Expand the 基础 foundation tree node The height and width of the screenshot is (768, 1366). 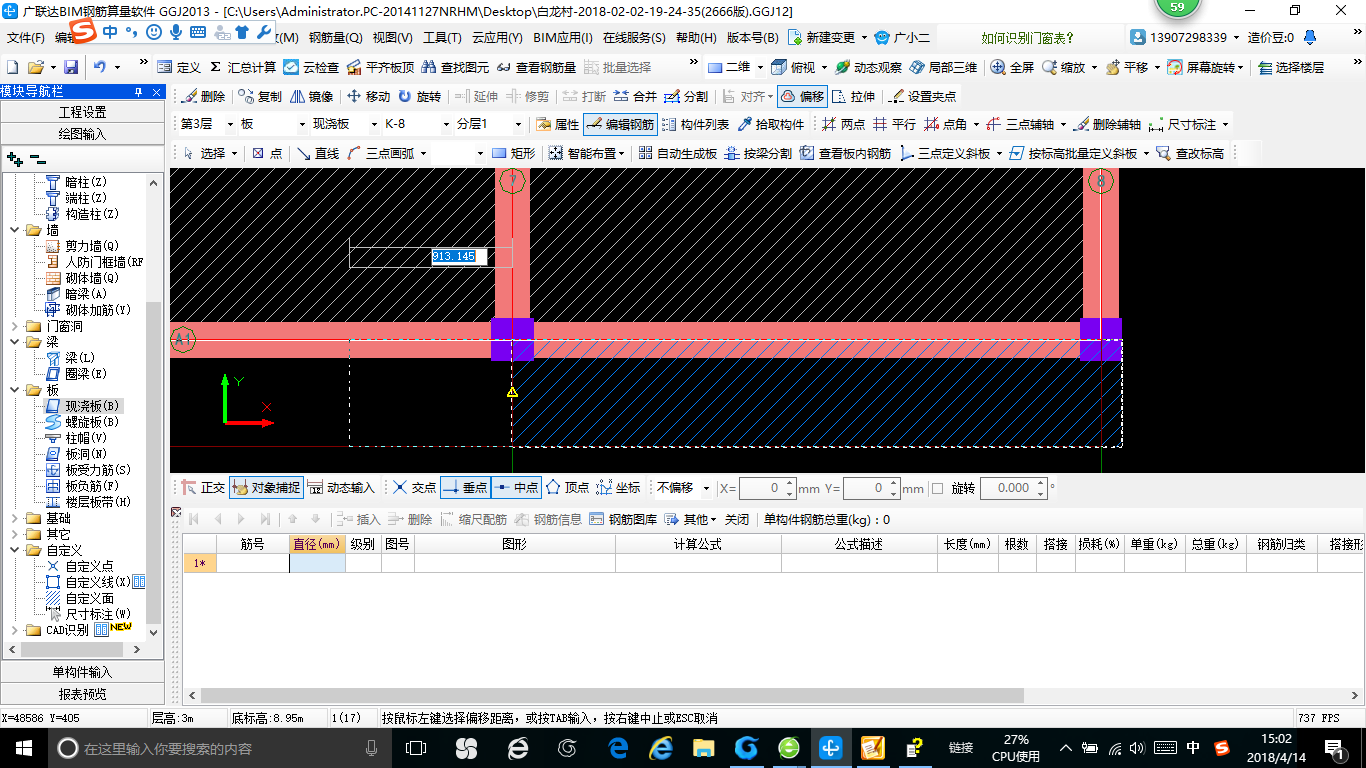(x=14, y=518)
